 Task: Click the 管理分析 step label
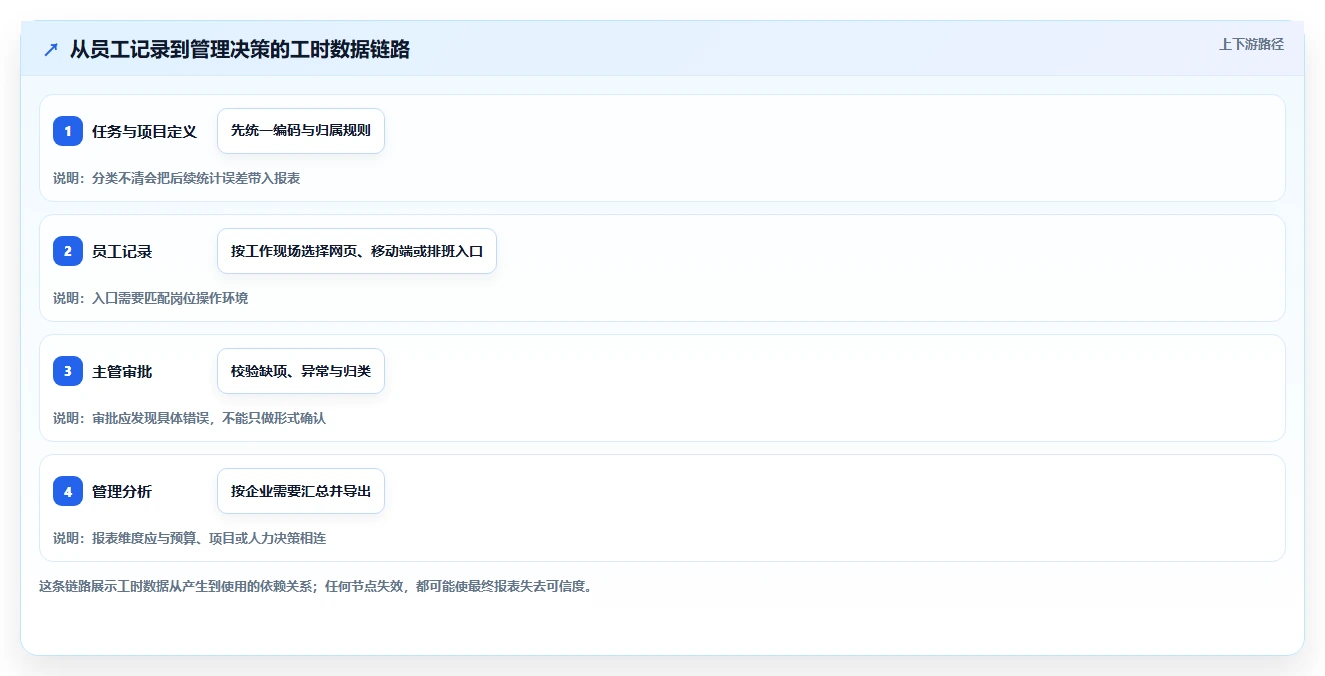pos(122,492)
